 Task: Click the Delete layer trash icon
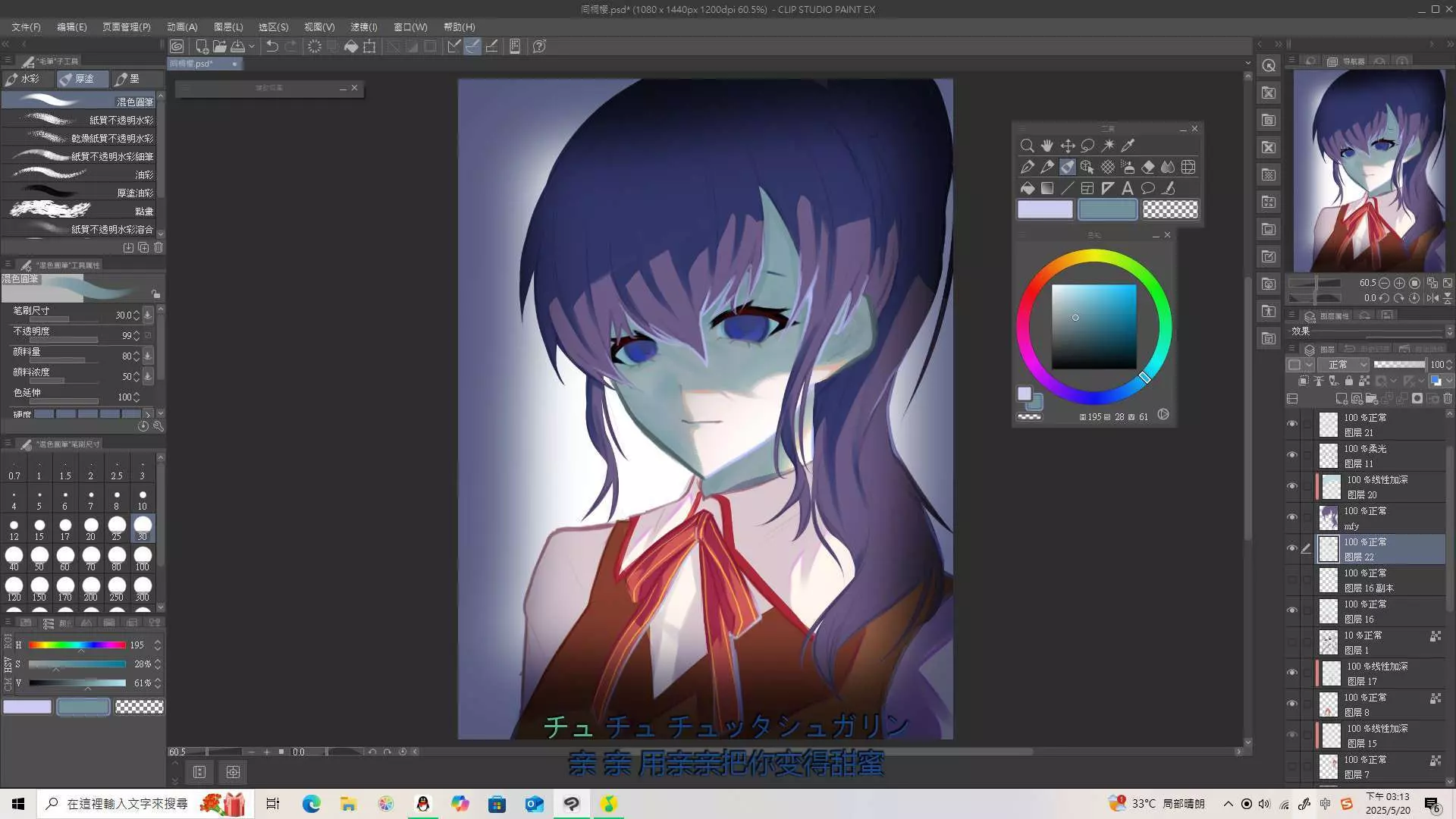1448,398
